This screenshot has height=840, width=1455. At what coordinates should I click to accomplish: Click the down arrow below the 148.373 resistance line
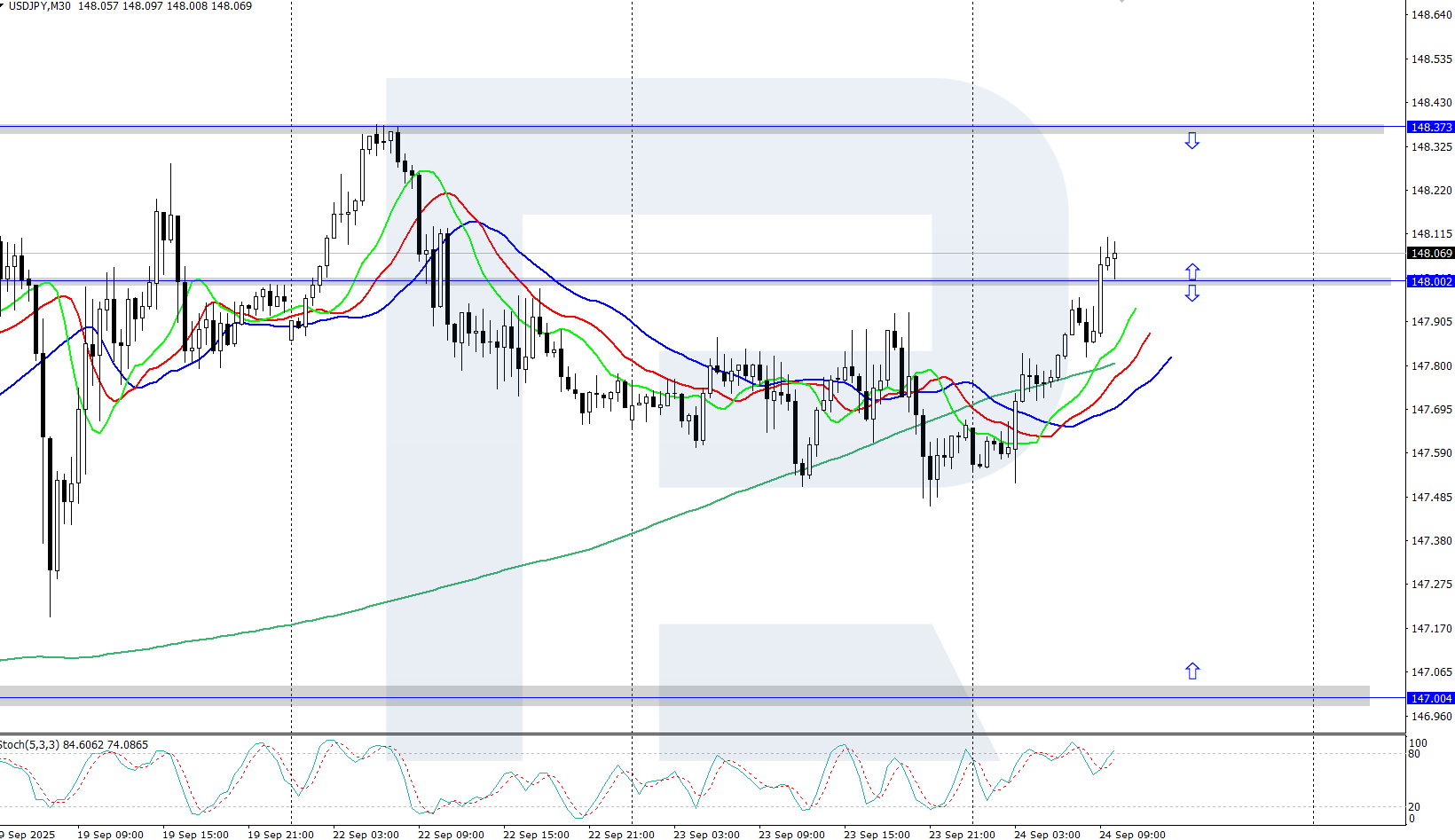(x=1192, y=141)
